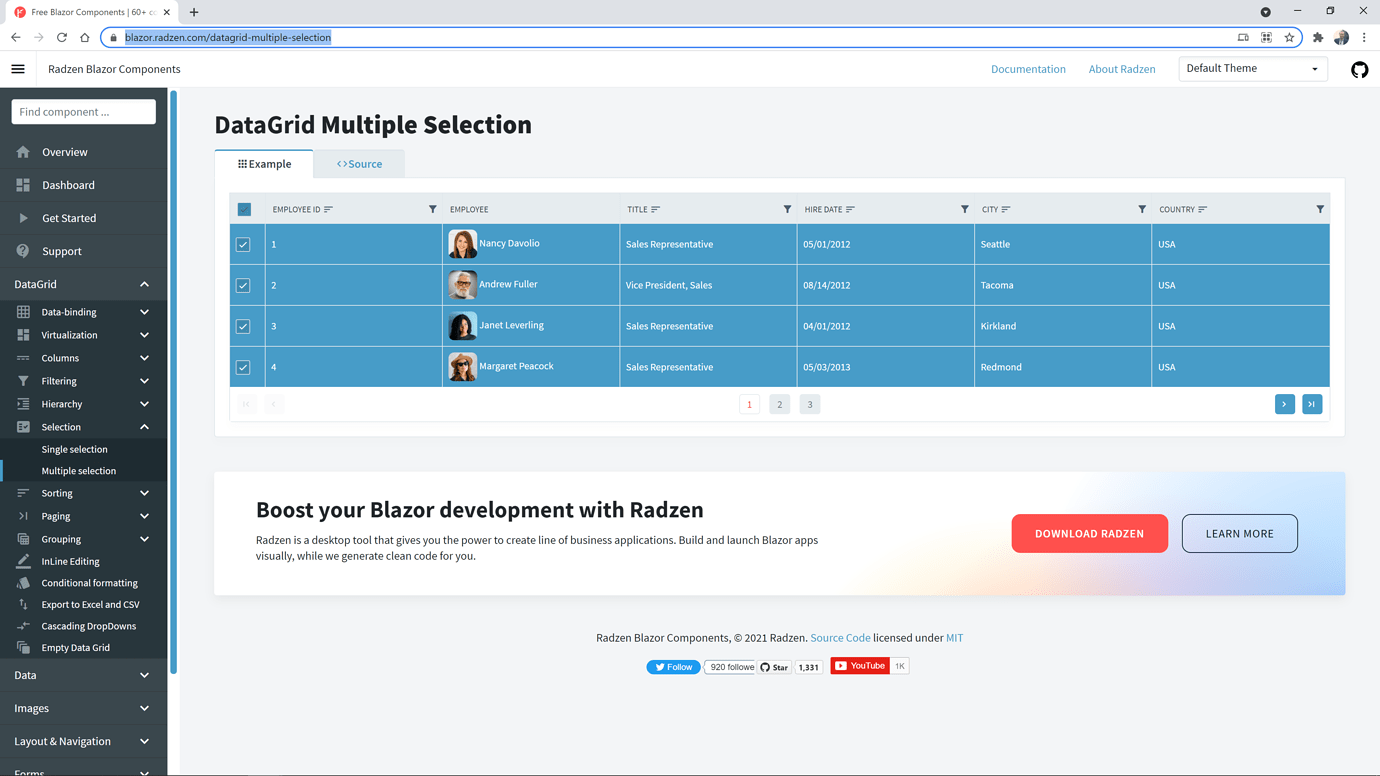
Task: Click the Get Started play icon
Action: [x=23, y=218]
